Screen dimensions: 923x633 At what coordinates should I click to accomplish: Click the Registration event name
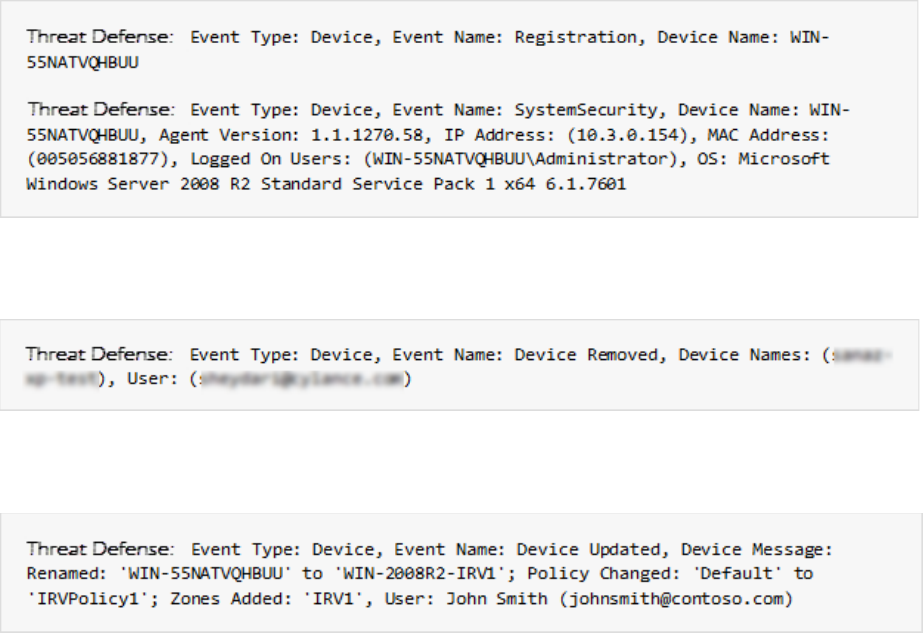(x=575, y=38)
